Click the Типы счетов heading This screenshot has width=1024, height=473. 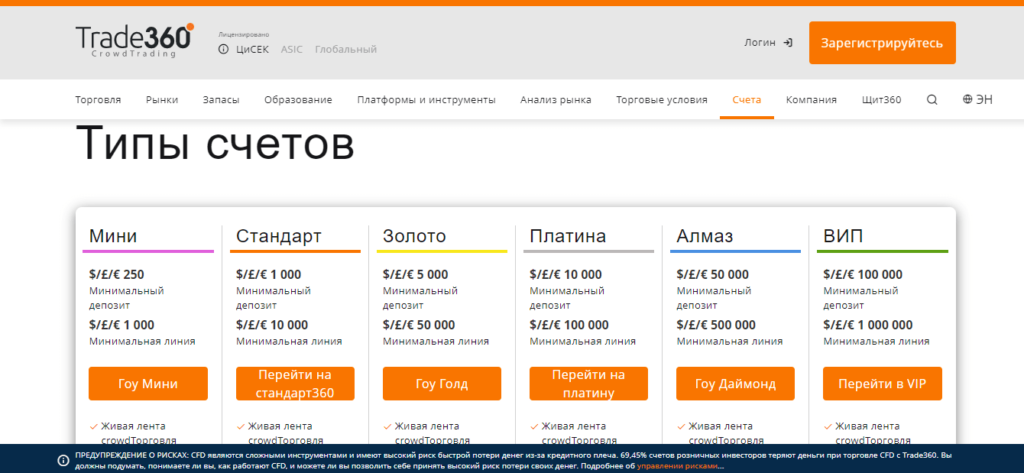(x=215, y=142)
